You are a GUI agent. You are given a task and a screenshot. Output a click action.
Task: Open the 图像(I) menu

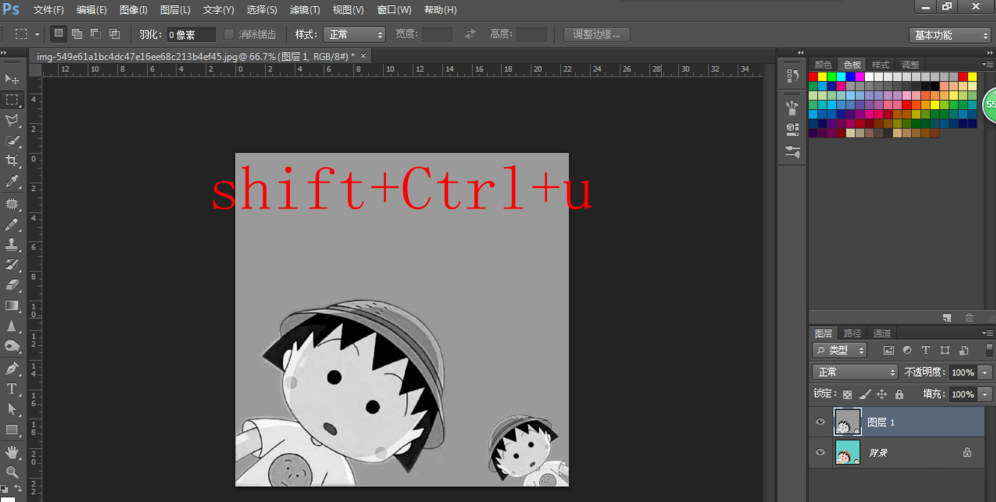point(133,10)
